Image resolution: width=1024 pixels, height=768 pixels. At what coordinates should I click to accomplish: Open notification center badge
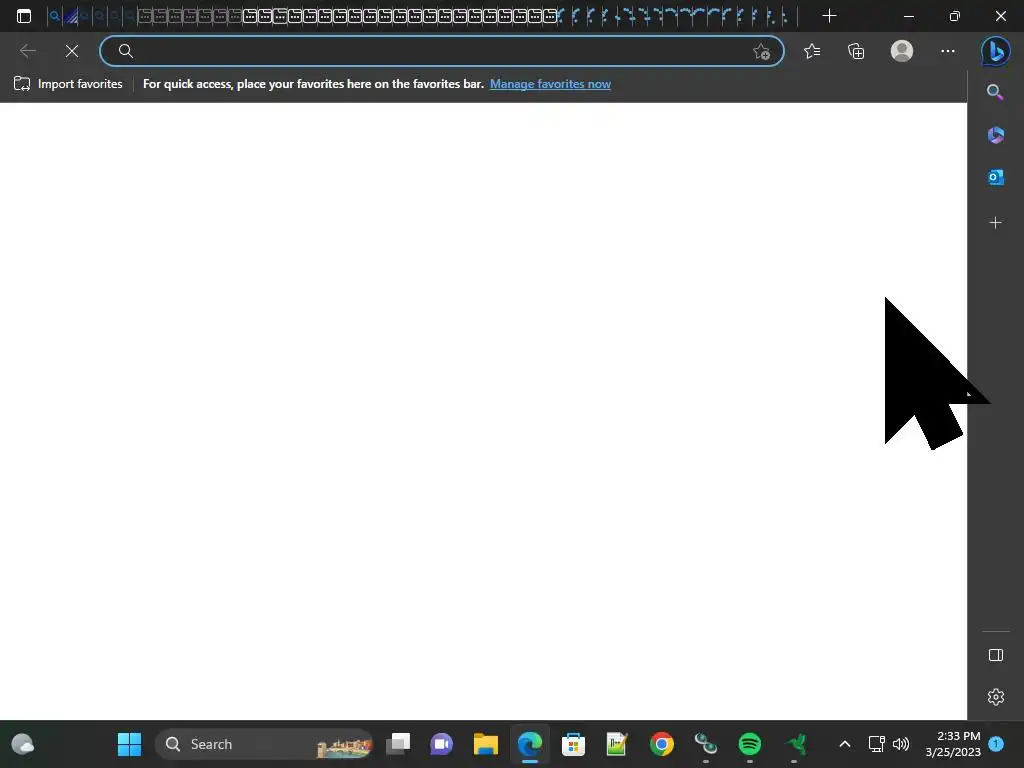click(997, 744)
